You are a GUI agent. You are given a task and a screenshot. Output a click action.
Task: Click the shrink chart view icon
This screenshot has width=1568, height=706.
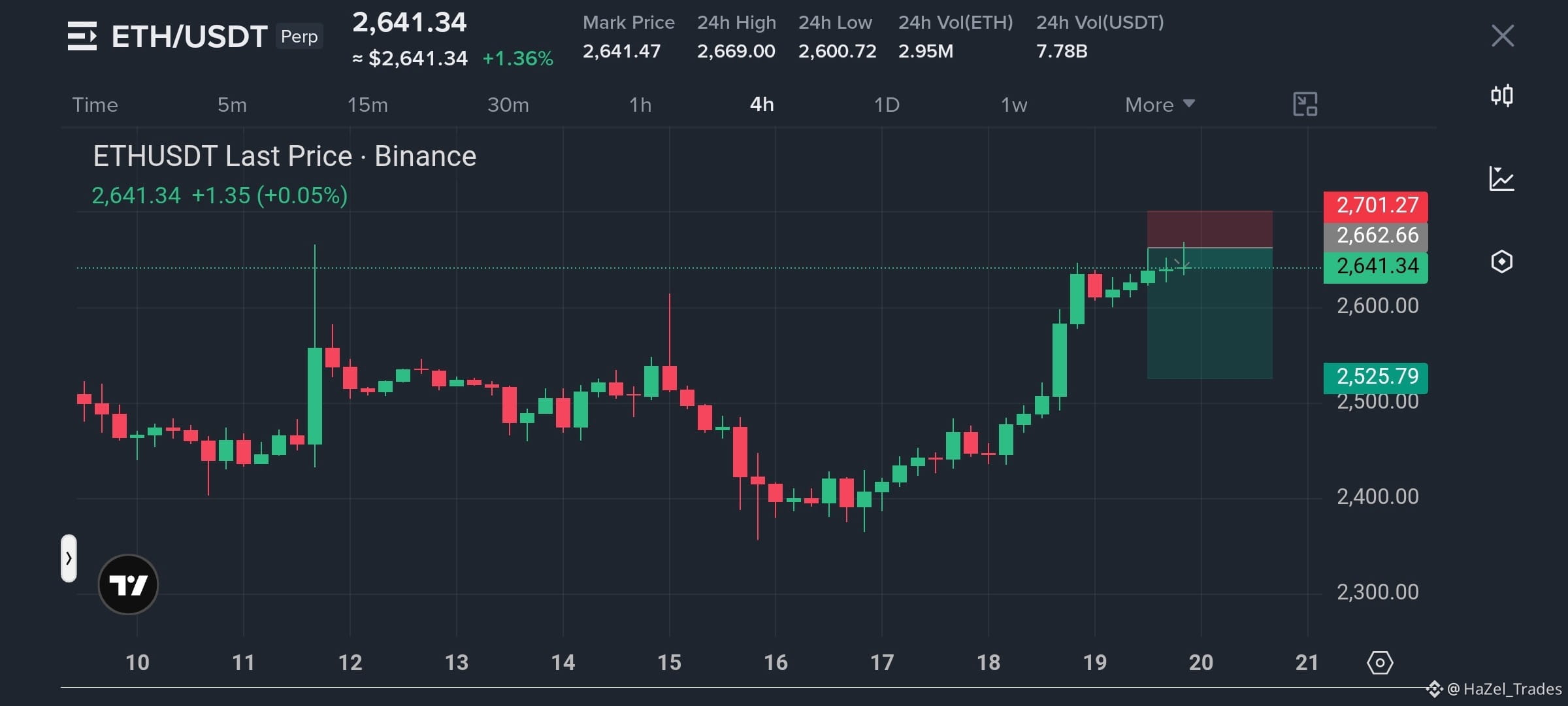coord(1305,105)
